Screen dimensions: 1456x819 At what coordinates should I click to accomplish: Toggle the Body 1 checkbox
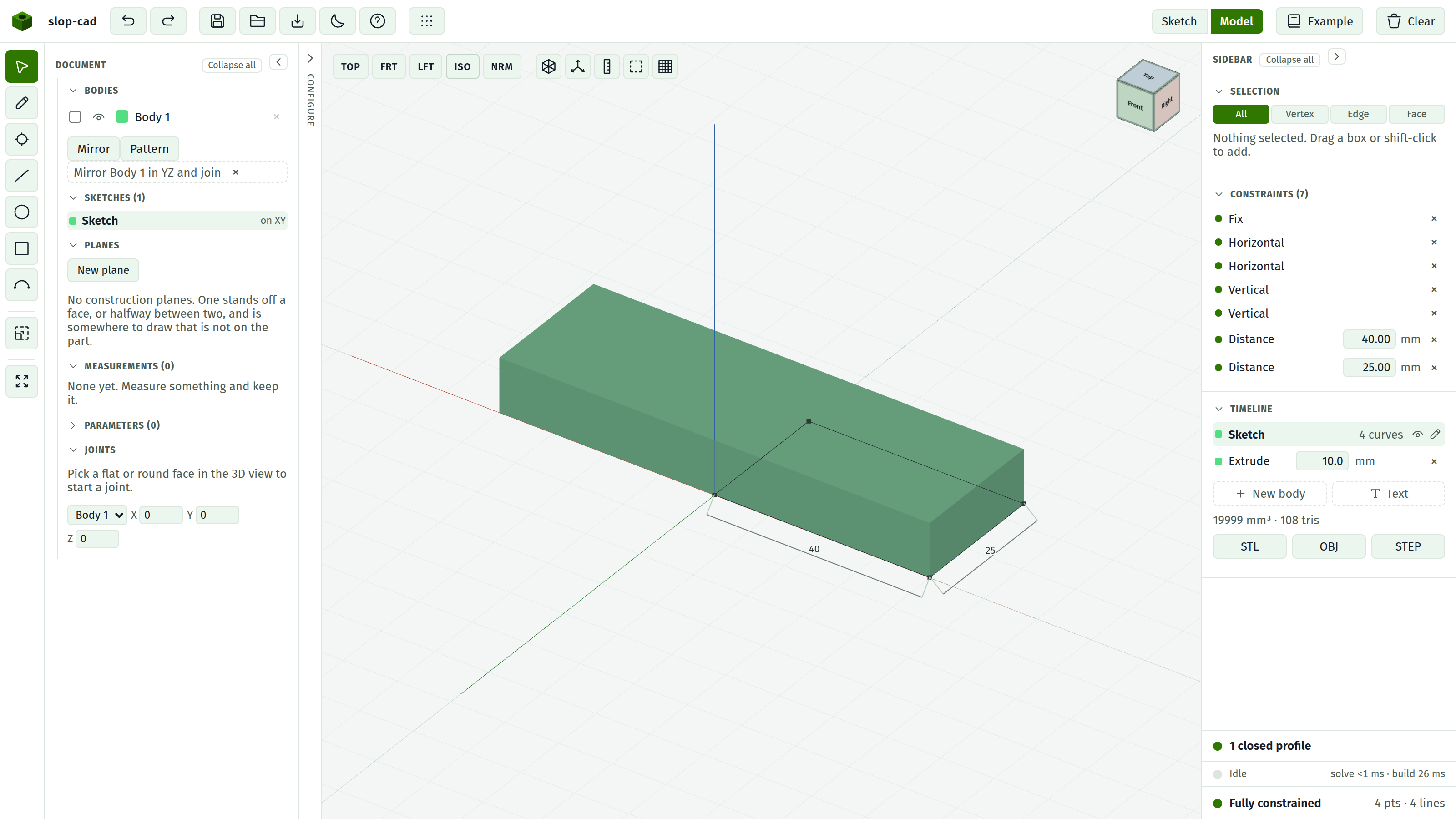pos(75,117)
